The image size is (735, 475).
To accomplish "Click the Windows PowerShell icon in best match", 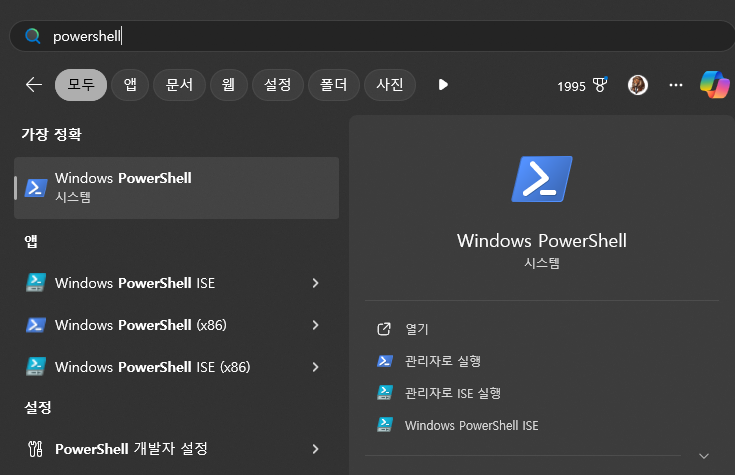I will (x=36, y=188).
